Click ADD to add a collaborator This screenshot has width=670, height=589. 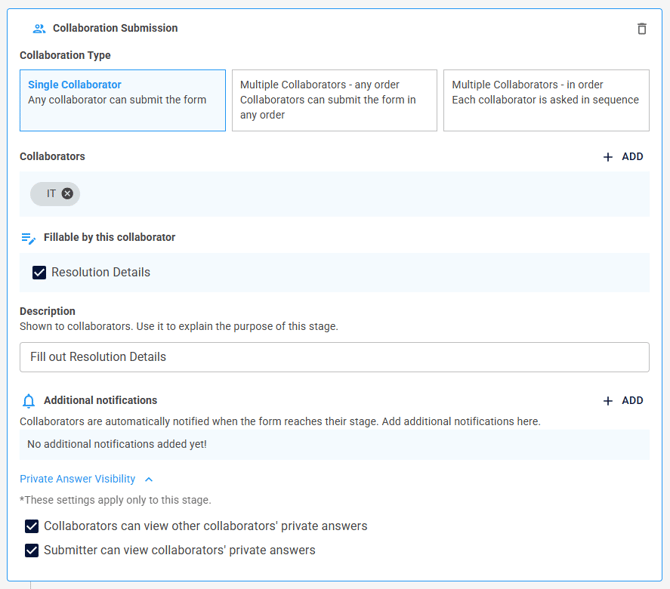pos(623,157)
